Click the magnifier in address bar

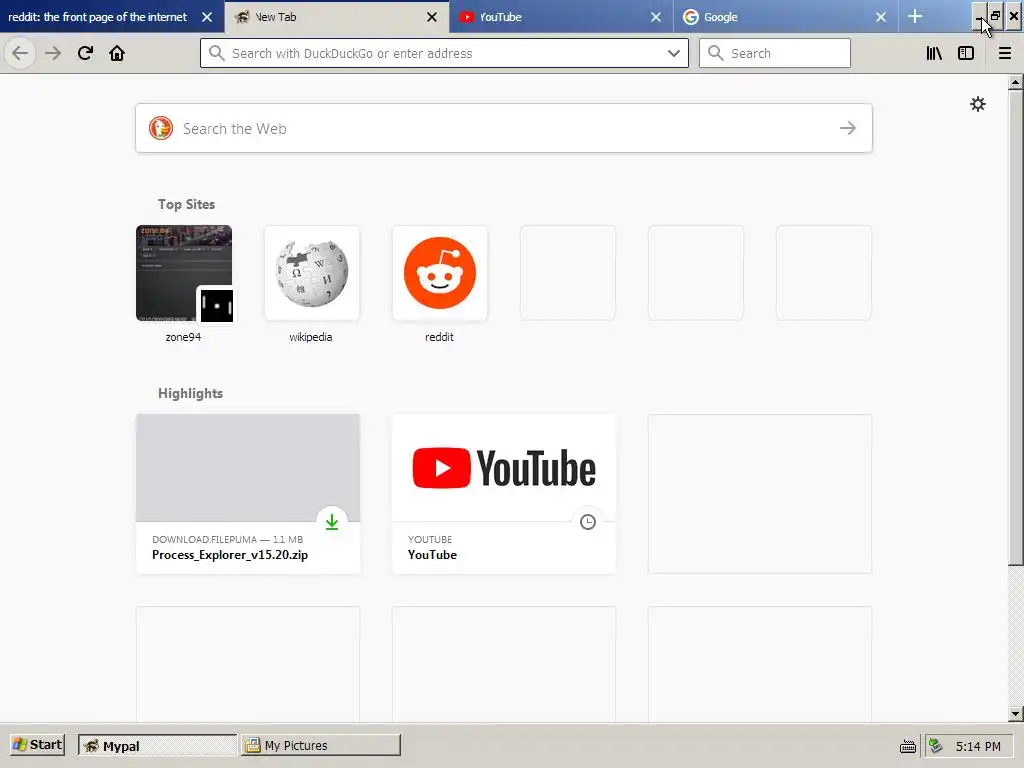pos(217,53)
